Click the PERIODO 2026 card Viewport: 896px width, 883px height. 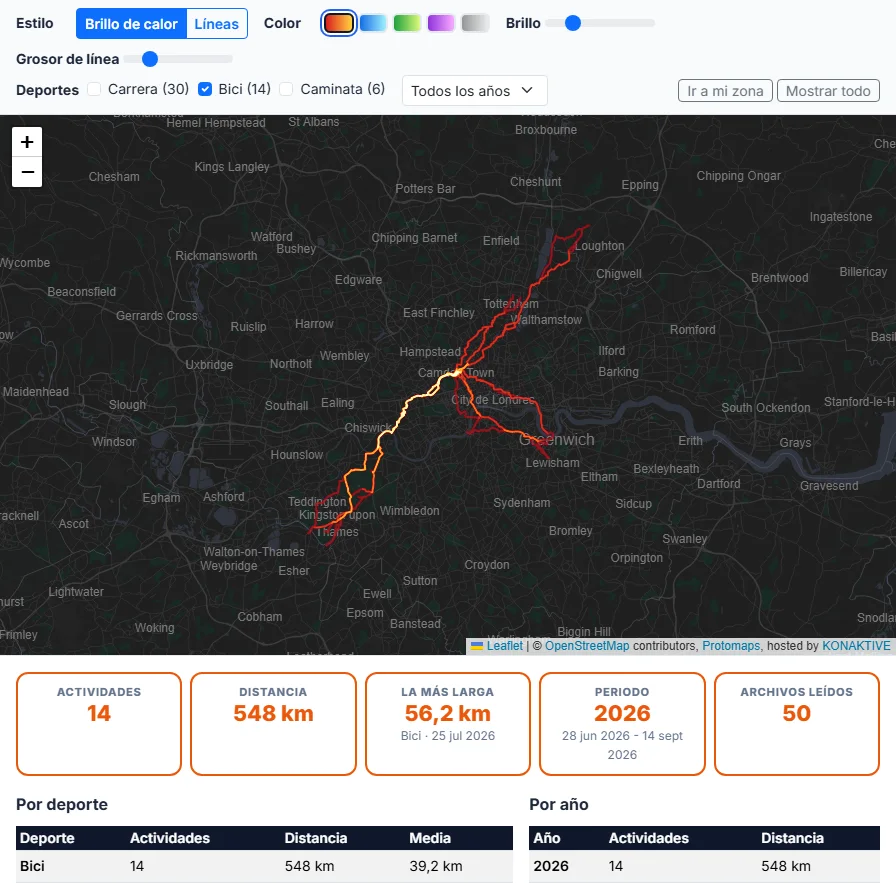tap(622, 724)
